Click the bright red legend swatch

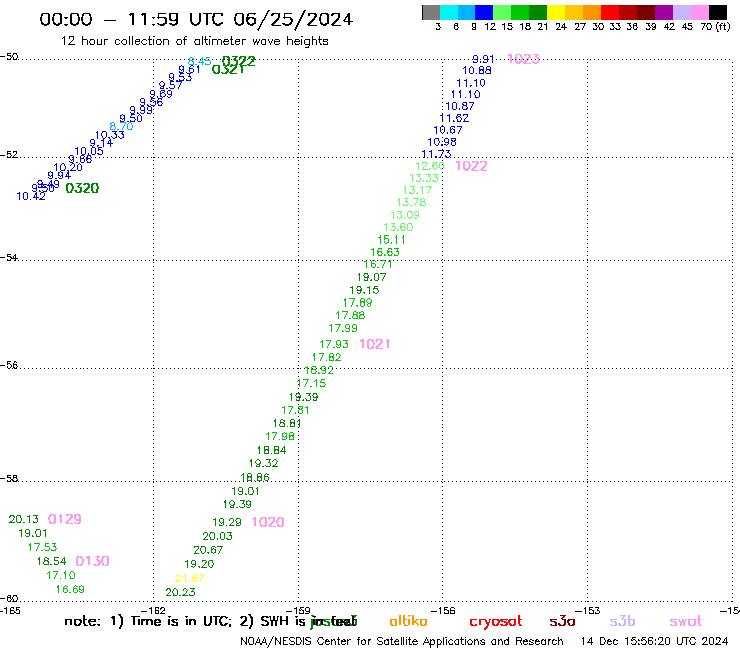[x=610, y=12]
